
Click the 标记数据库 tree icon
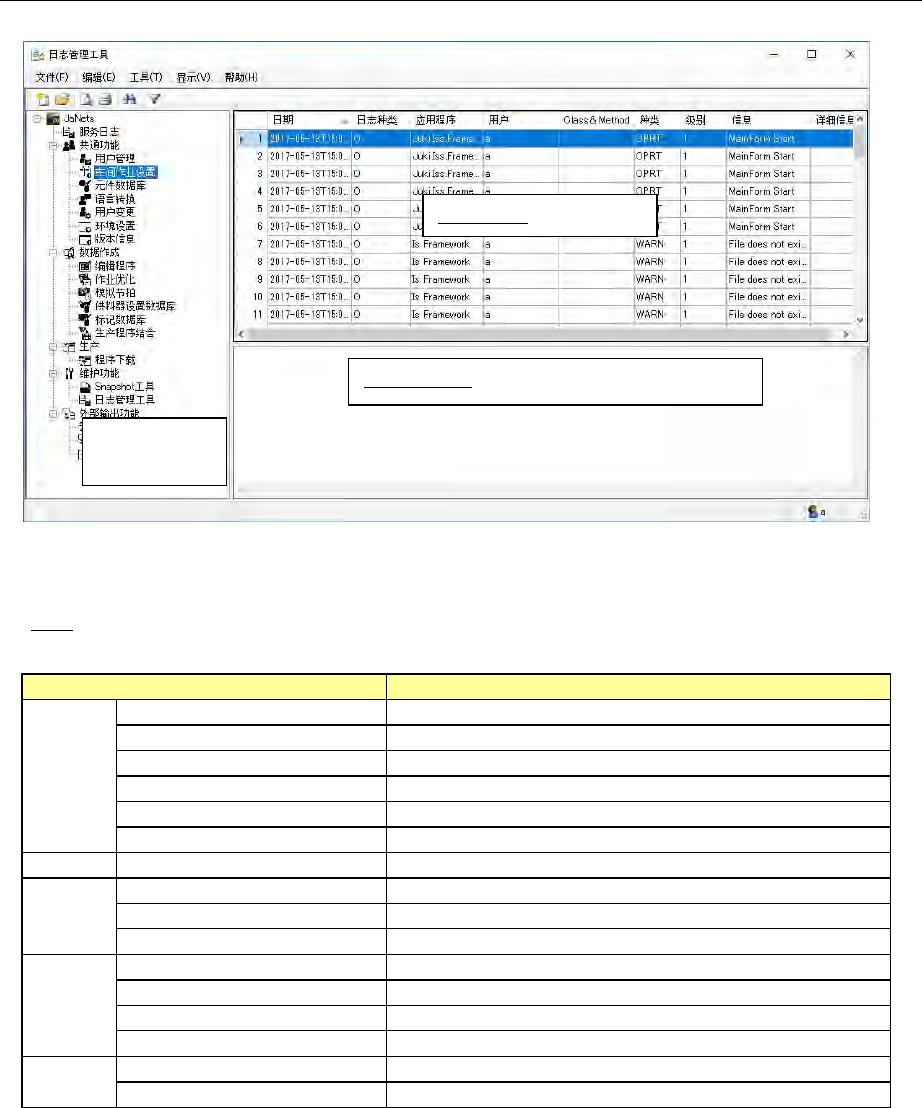[x=85, y=320]
